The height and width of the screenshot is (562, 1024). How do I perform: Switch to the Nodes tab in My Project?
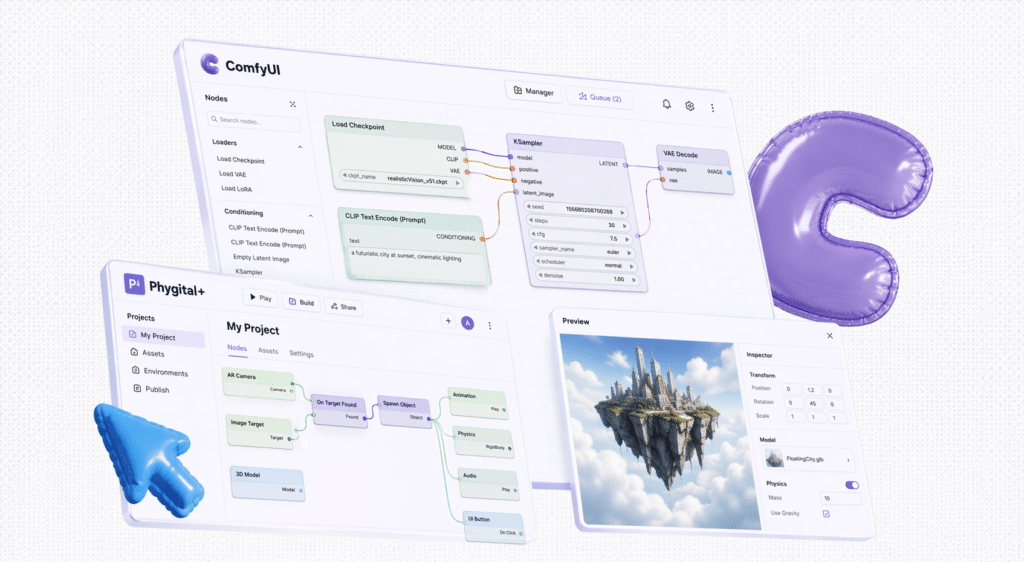[237, 348]
